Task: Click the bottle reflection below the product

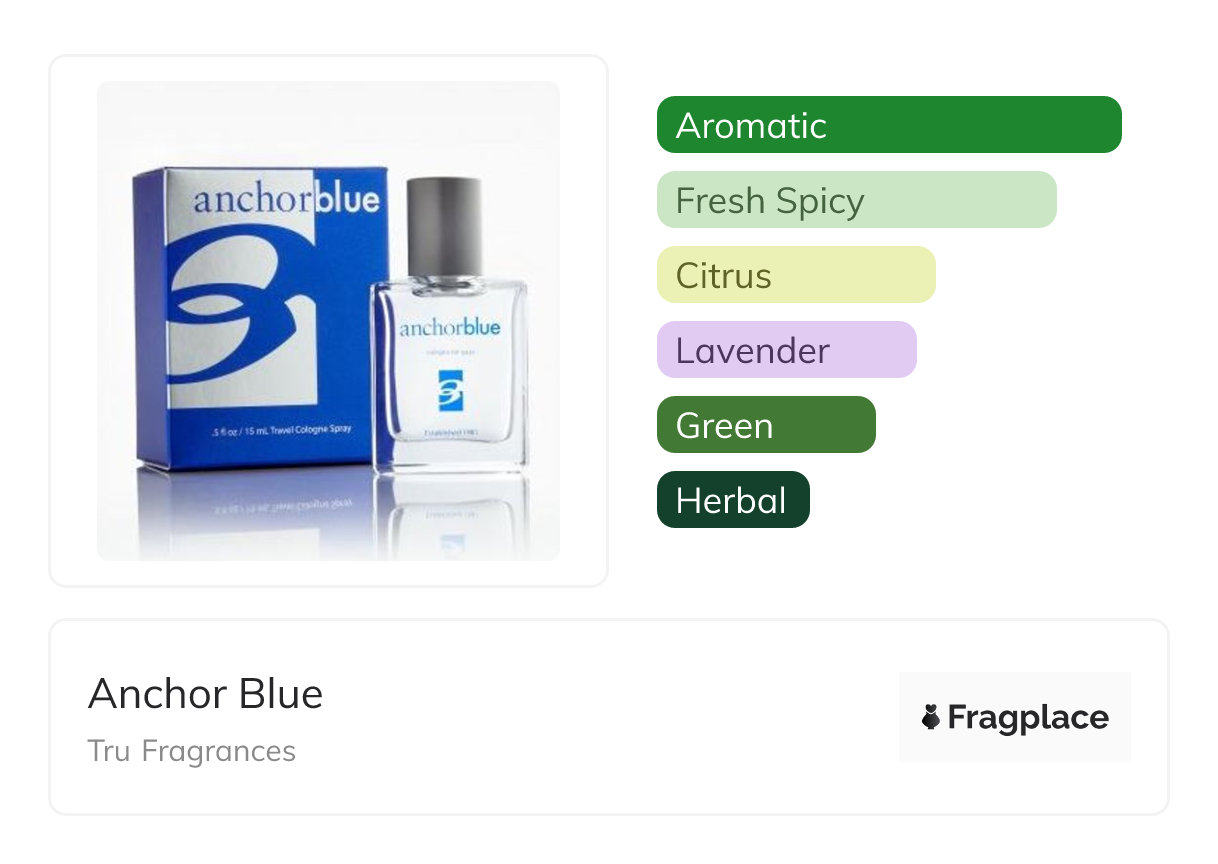Action: click(450, 515)
